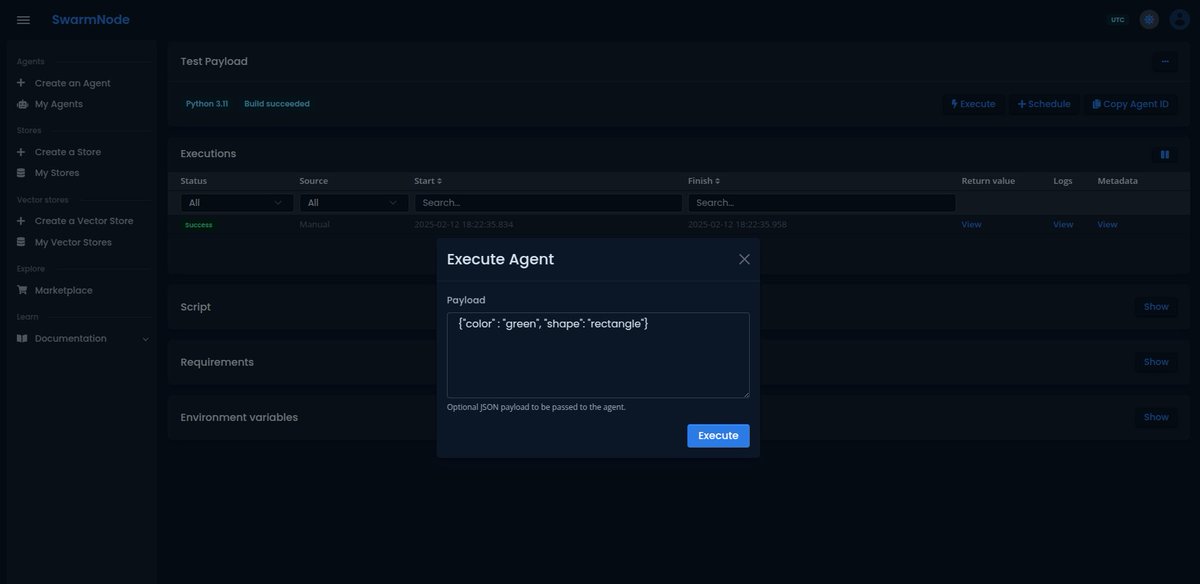Screen dimensions: 1200x584
Task: Click the Success status badge
Action: coord(198,225)
